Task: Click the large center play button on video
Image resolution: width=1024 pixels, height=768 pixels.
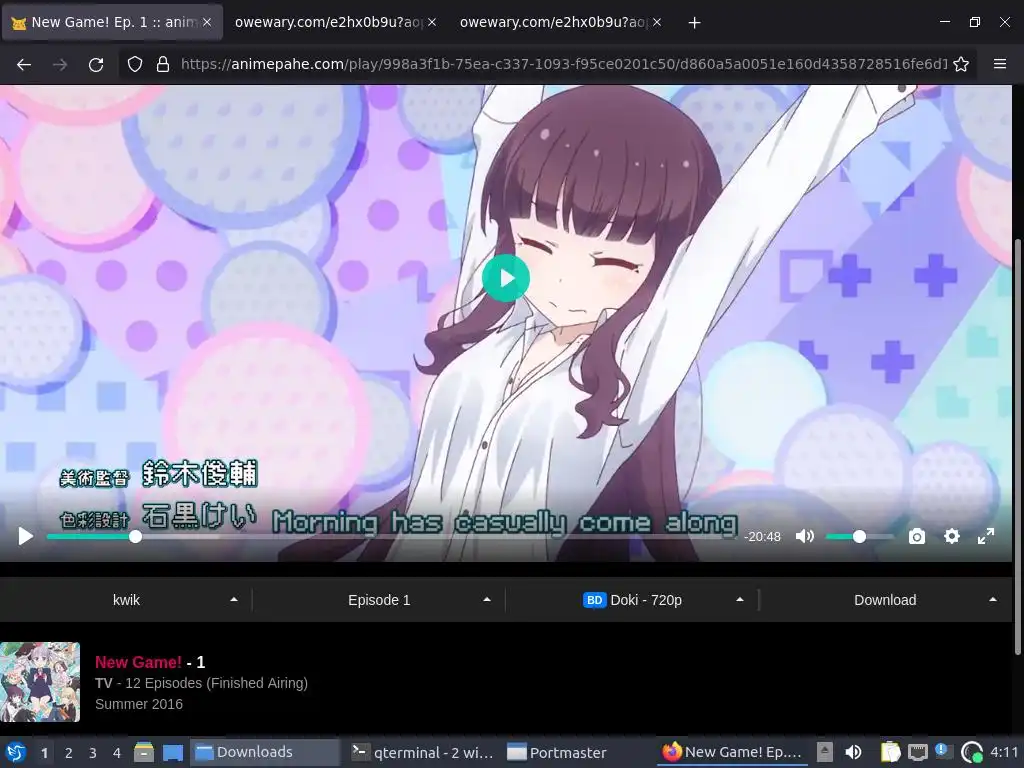Action: pos(506,278)
